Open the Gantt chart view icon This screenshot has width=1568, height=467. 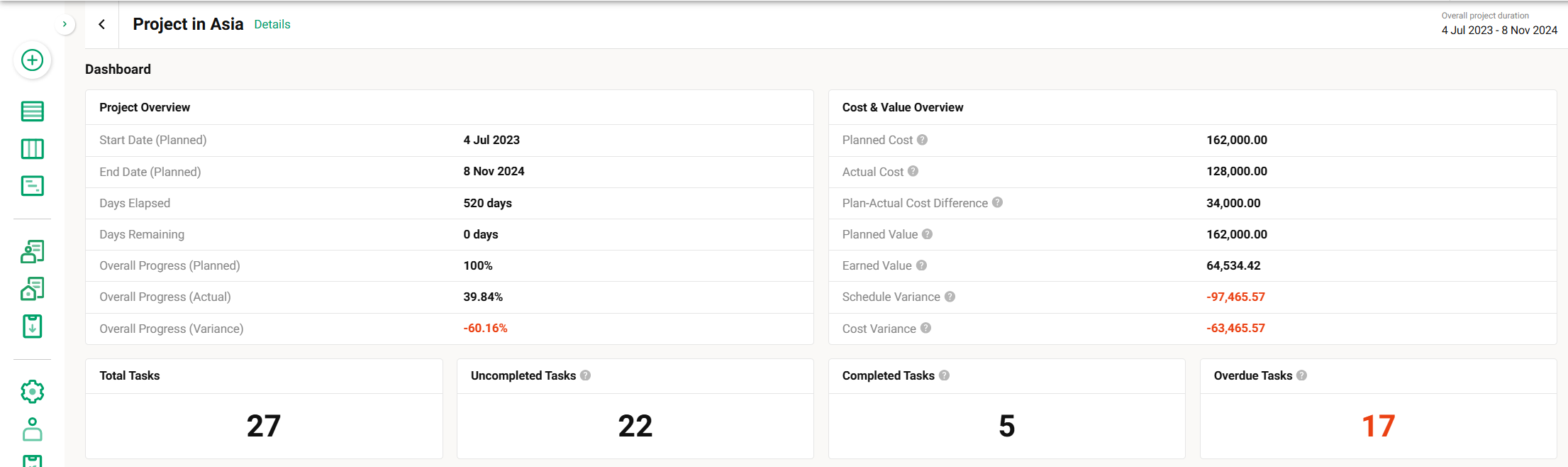click(32, 186)
